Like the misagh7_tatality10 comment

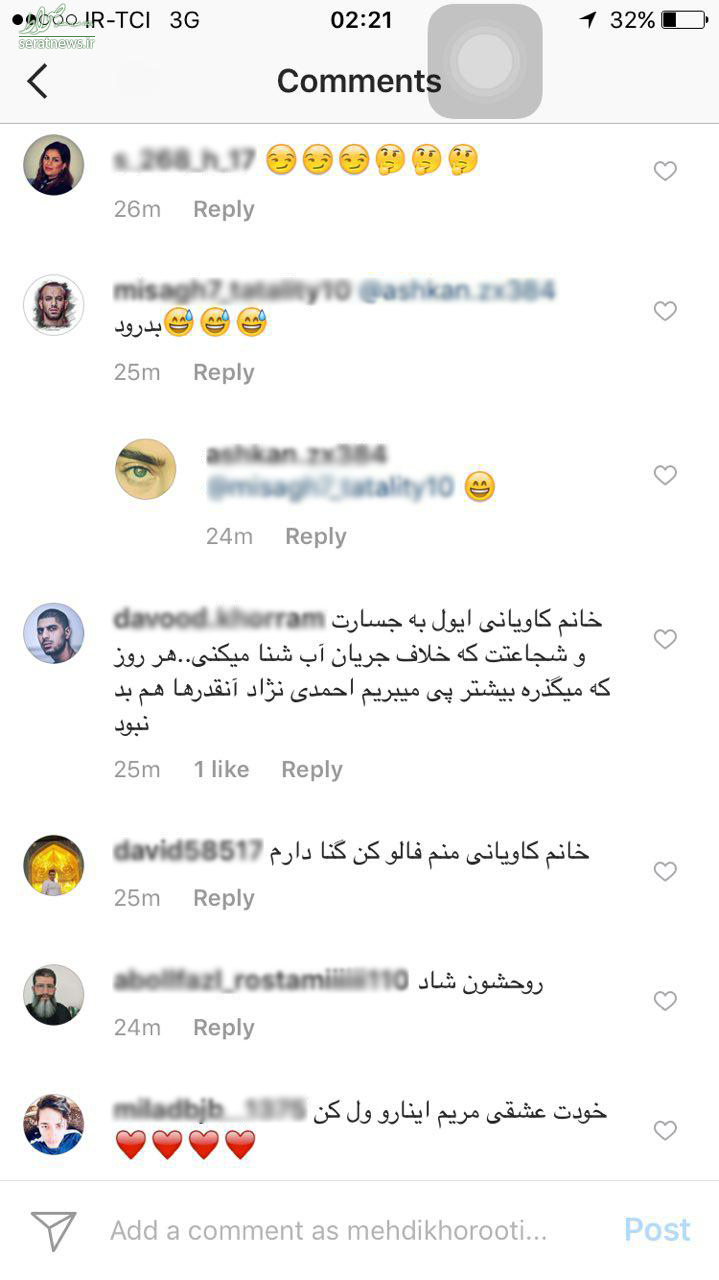665,311
